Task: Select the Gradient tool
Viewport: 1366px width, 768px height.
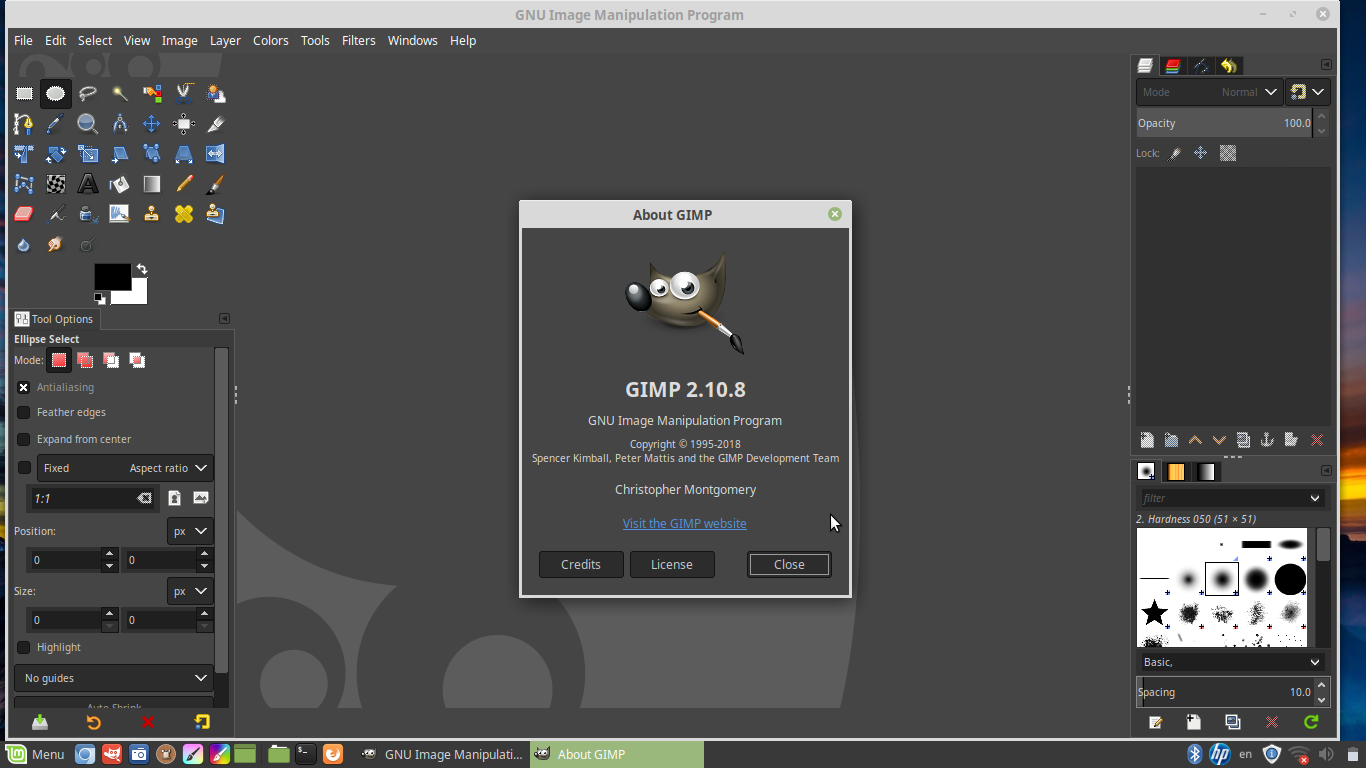Action: [152, 184]
